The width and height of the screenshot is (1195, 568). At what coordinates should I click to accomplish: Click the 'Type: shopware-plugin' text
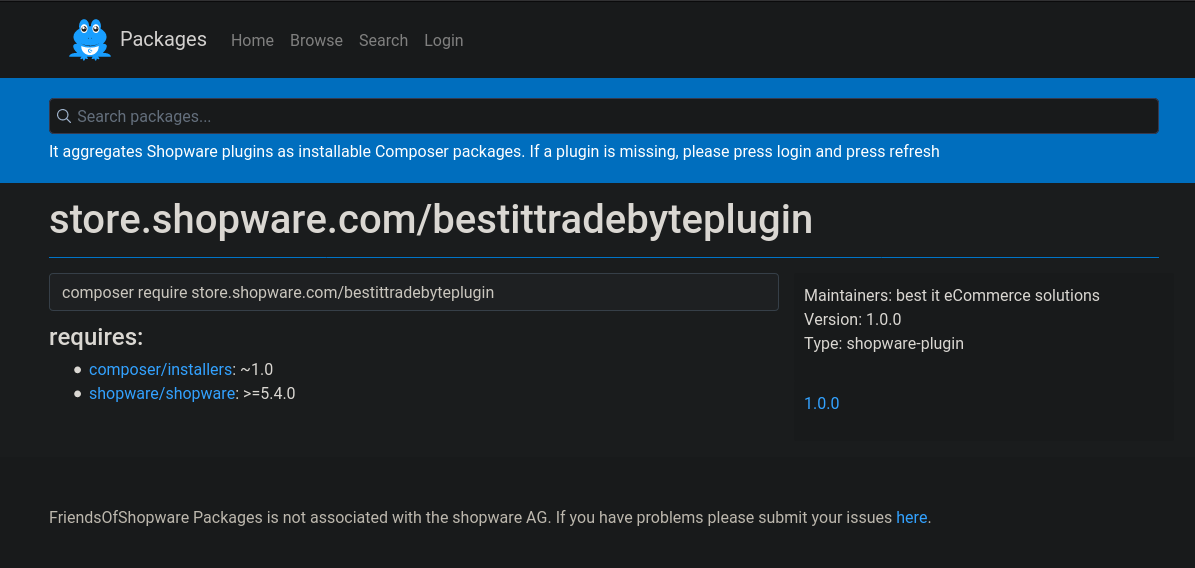pos(884,343)
